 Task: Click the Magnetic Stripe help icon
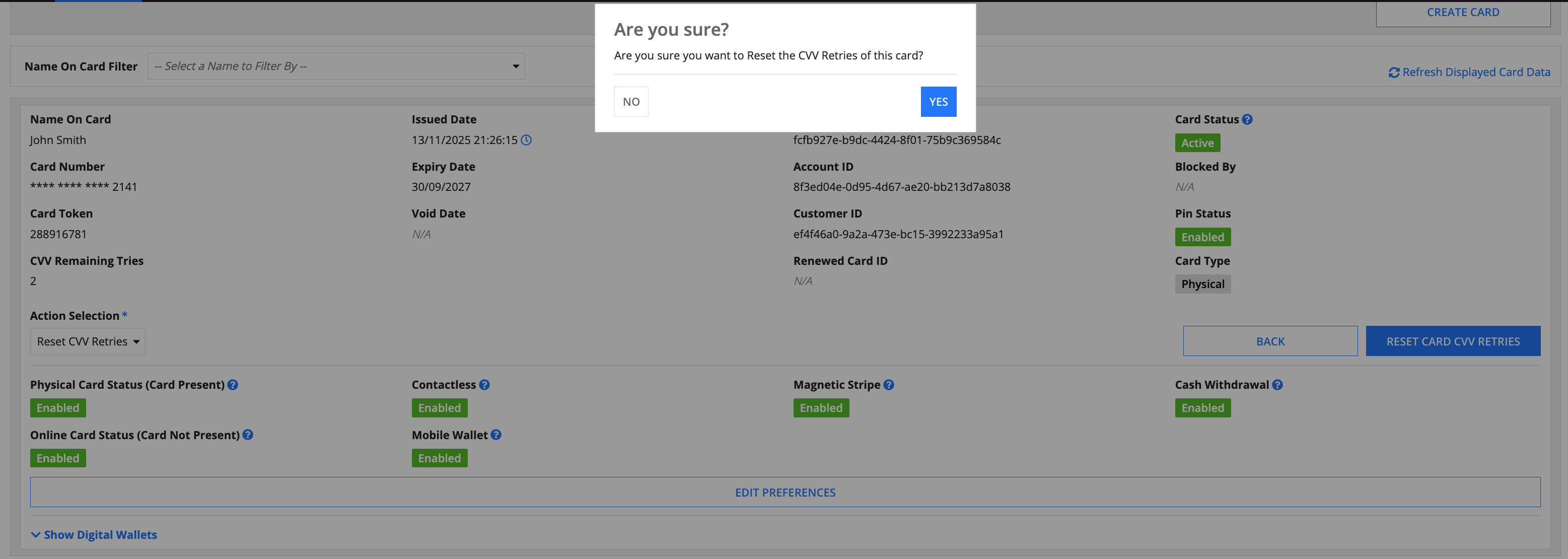point(889,385)
